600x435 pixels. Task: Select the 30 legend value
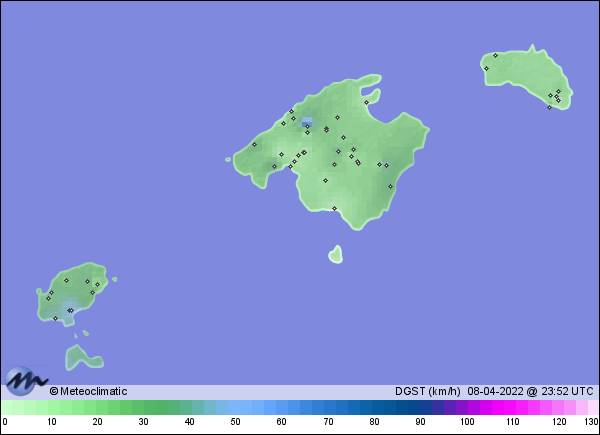click(x=143, y=422)
